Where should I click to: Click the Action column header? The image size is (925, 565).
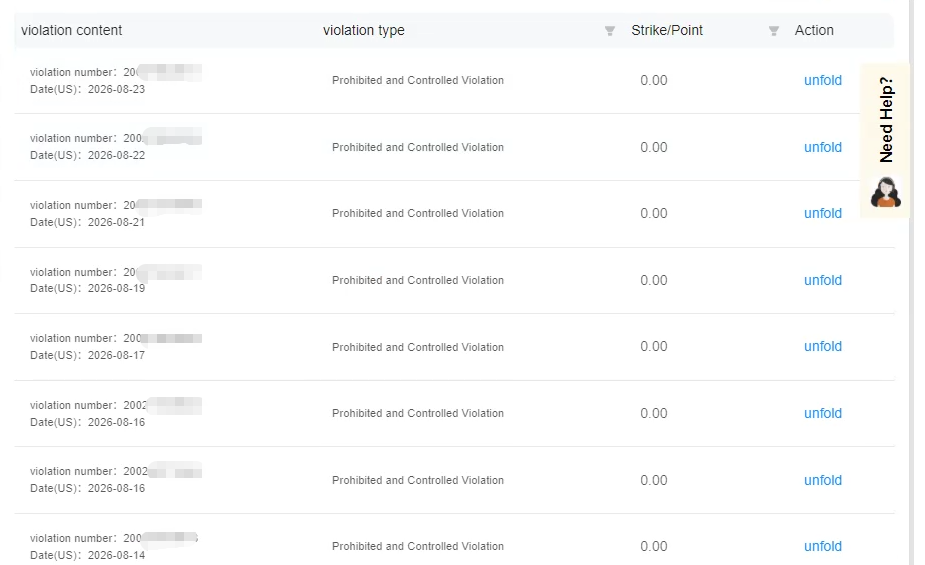(x=814, y=30)
